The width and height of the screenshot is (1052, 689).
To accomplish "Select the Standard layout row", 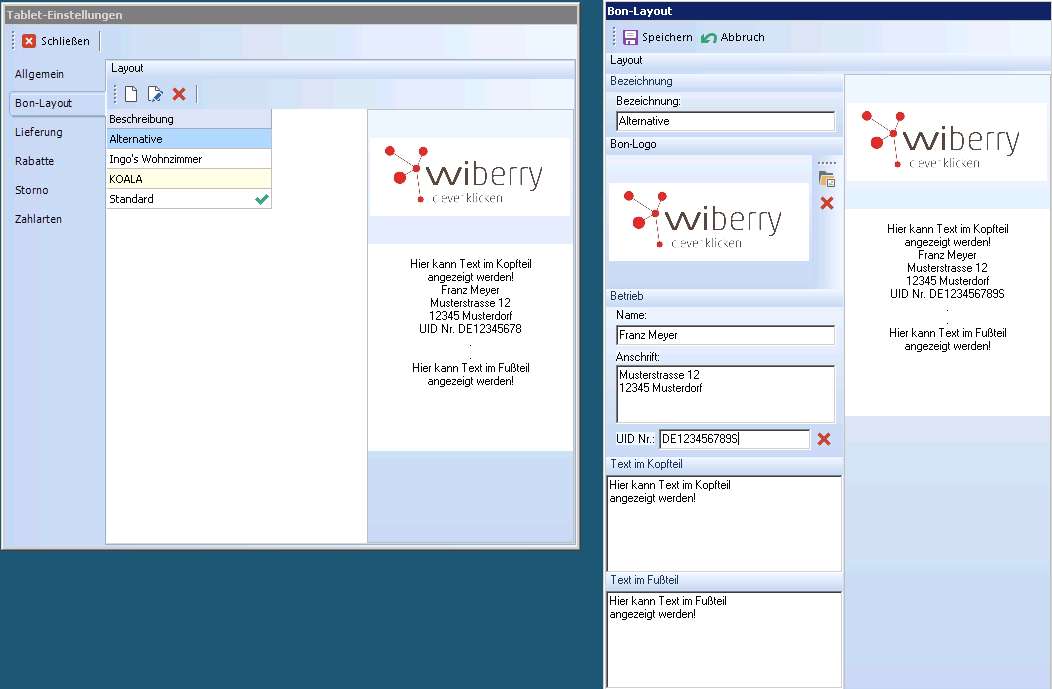I will coord(189,199).
